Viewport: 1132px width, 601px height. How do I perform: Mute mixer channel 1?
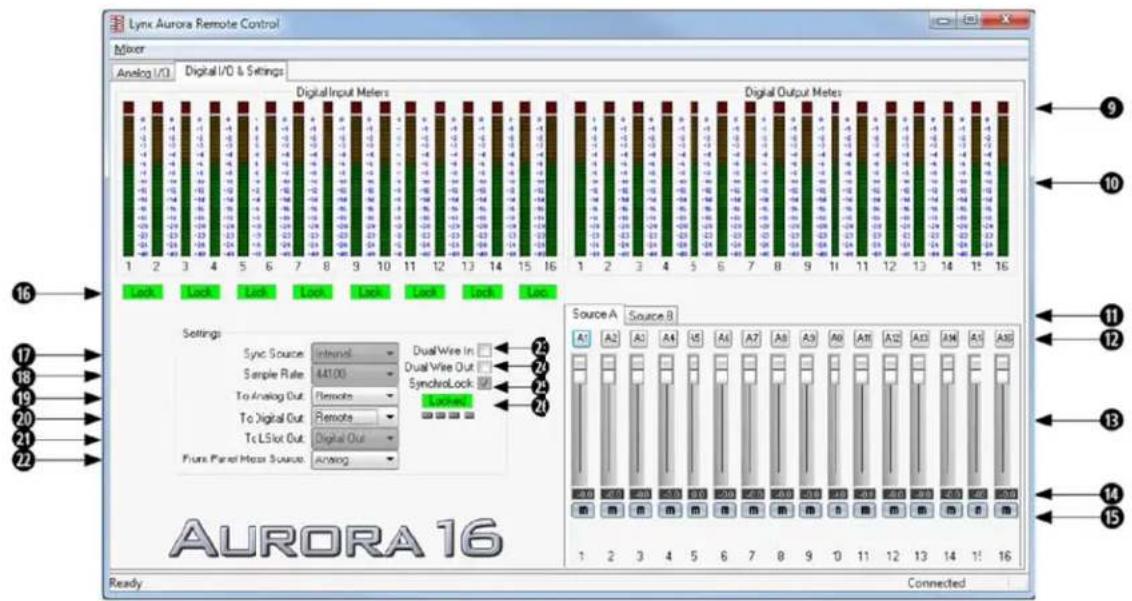(x=583, y=511)
